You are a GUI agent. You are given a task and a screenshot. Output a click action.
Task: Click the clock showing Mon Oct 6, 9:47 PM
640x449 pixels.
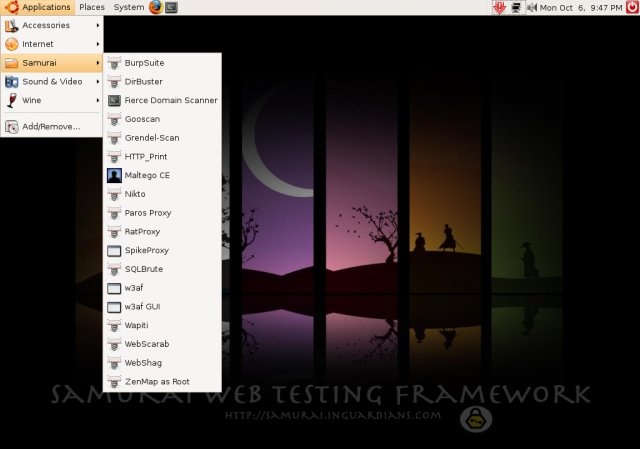click(x=581, y=7)
